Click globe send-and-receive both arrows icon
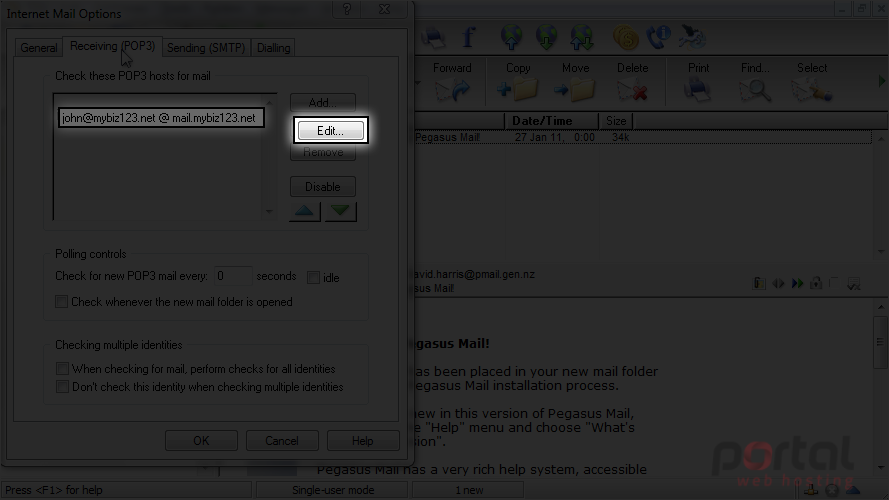The width and height of the screenshot is (889, 500). point(582,37)
